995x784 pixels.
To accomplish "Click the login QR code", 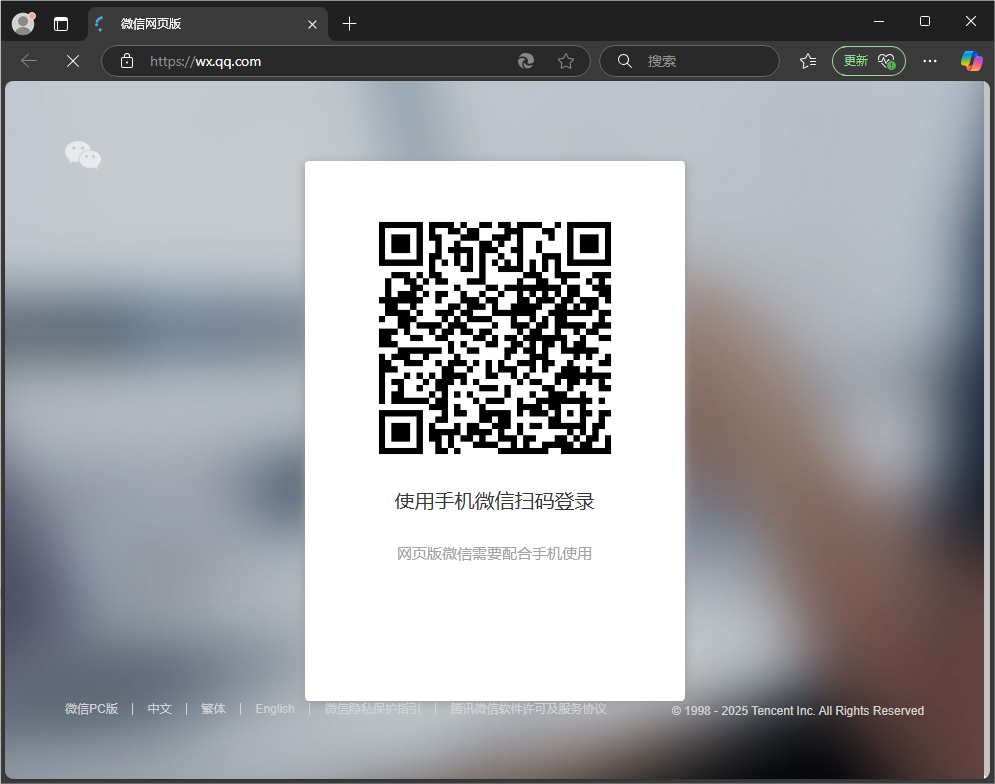I will 495,338.
